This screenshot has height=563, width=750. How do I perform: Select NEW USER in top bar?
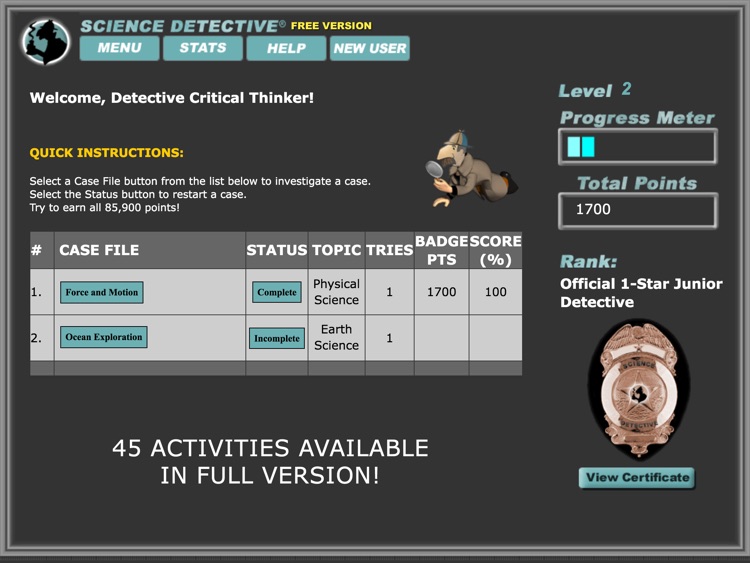click(370, 48)
